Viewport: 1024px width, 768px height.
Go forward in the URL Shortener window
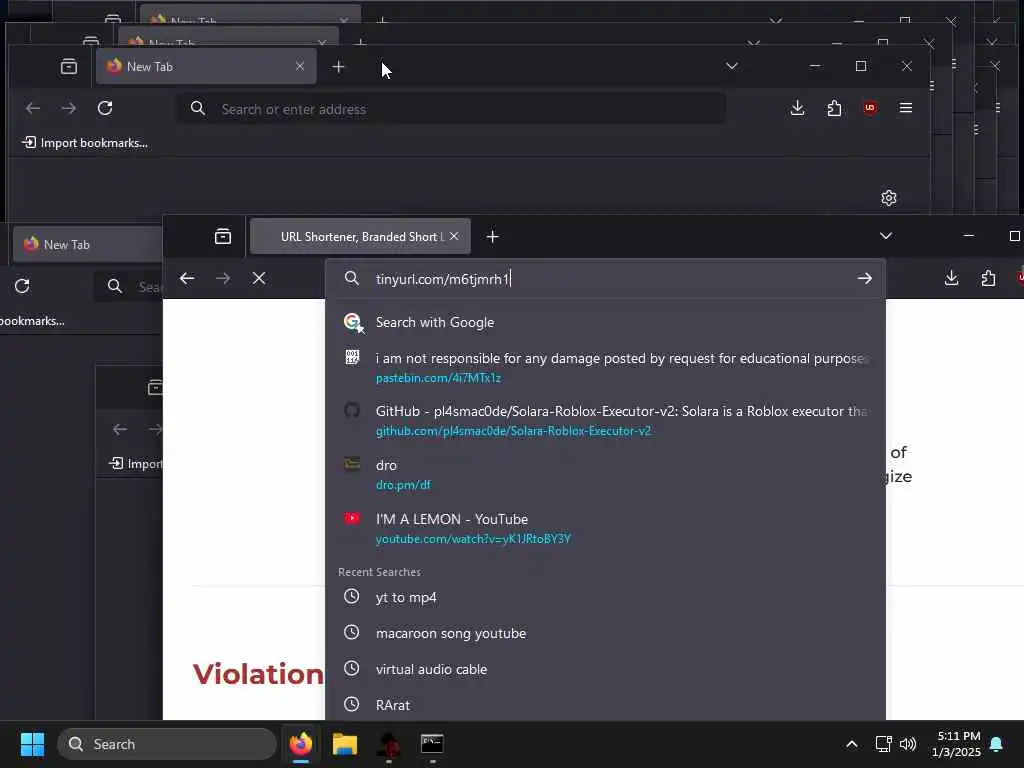[223, 279]
